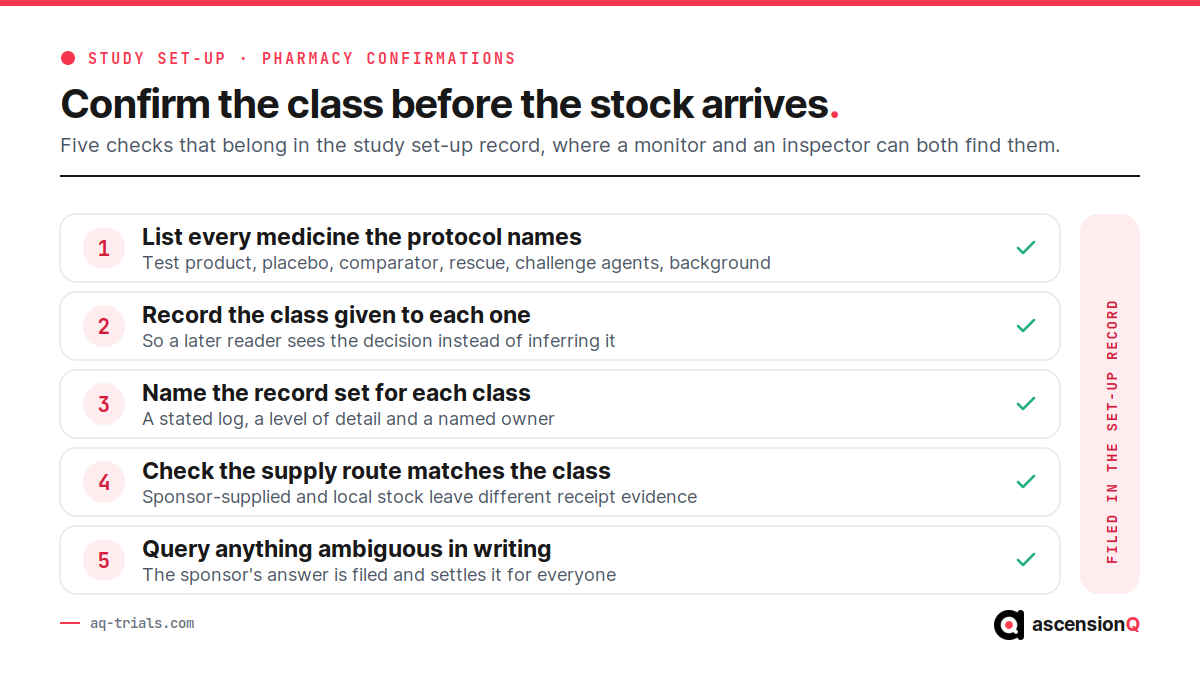Image resolution: width=1200 pixels, height=675 pixels.
Task: Toggle checkmark for Record the class
Action: coord(1025,326)
